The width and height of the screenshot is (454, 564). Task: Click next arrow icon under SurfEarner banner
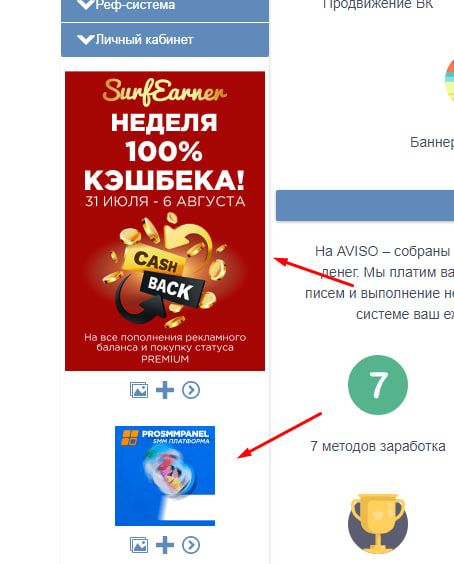pos(191,390)
